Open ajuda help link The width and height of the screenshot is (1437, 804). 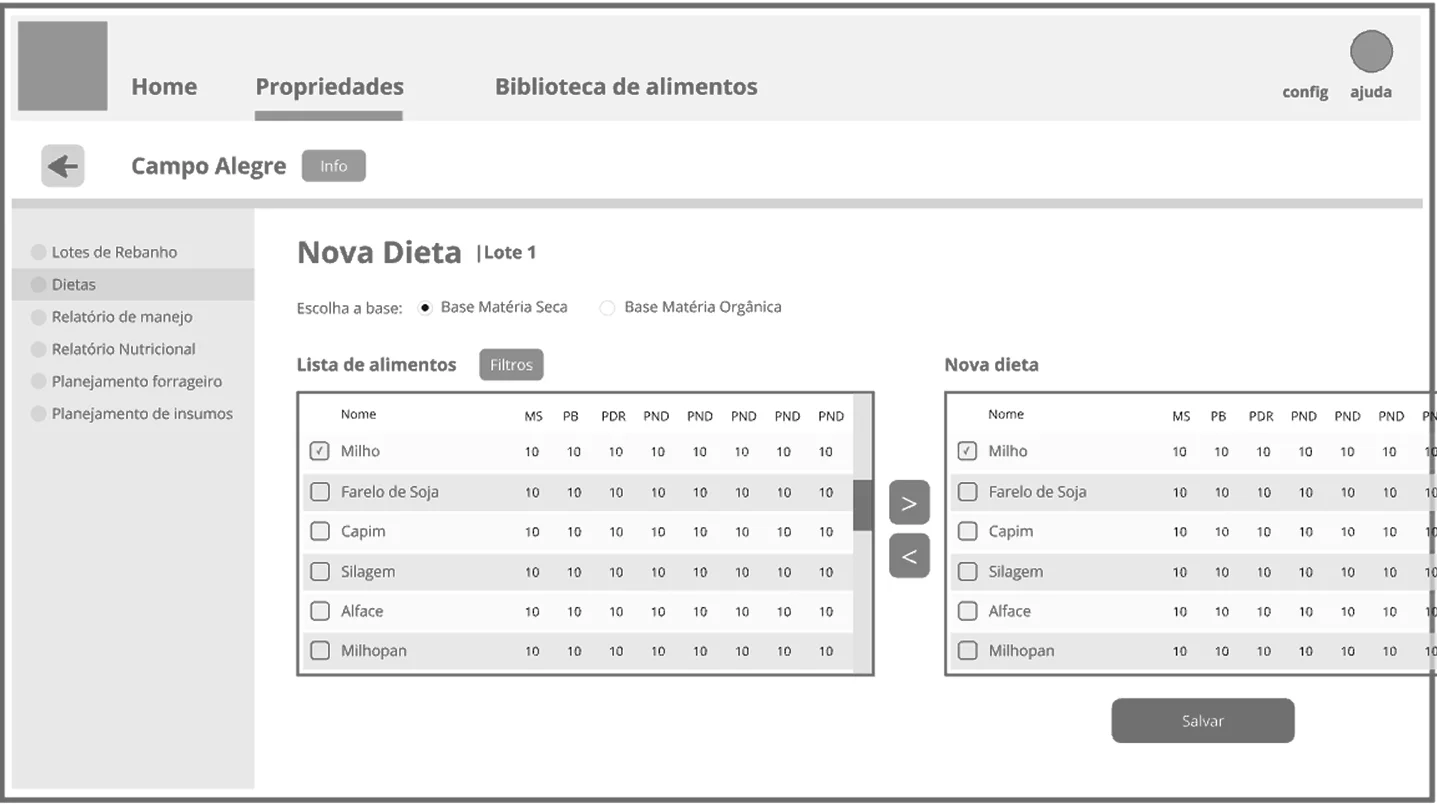pos(1371,92)
